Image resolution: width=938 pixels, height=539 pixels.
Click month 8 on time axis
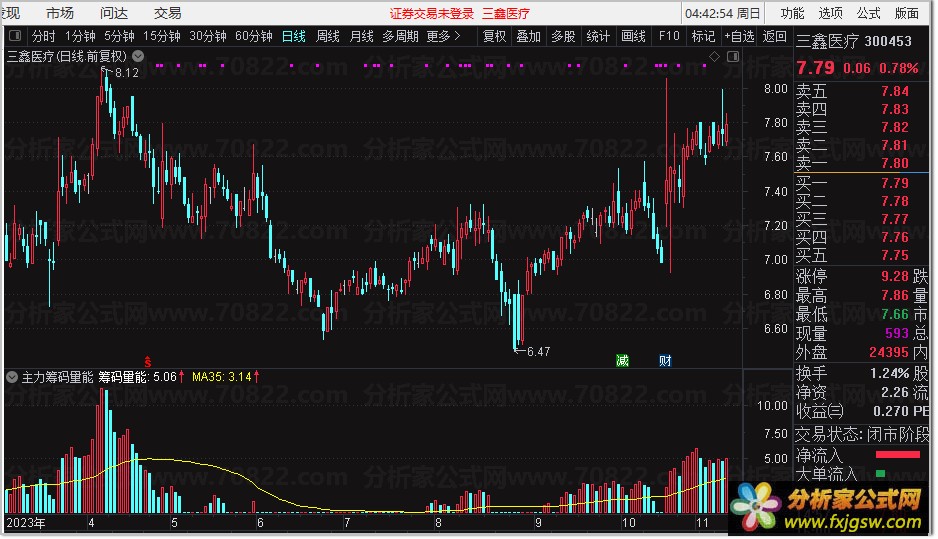tap(438, 523)
